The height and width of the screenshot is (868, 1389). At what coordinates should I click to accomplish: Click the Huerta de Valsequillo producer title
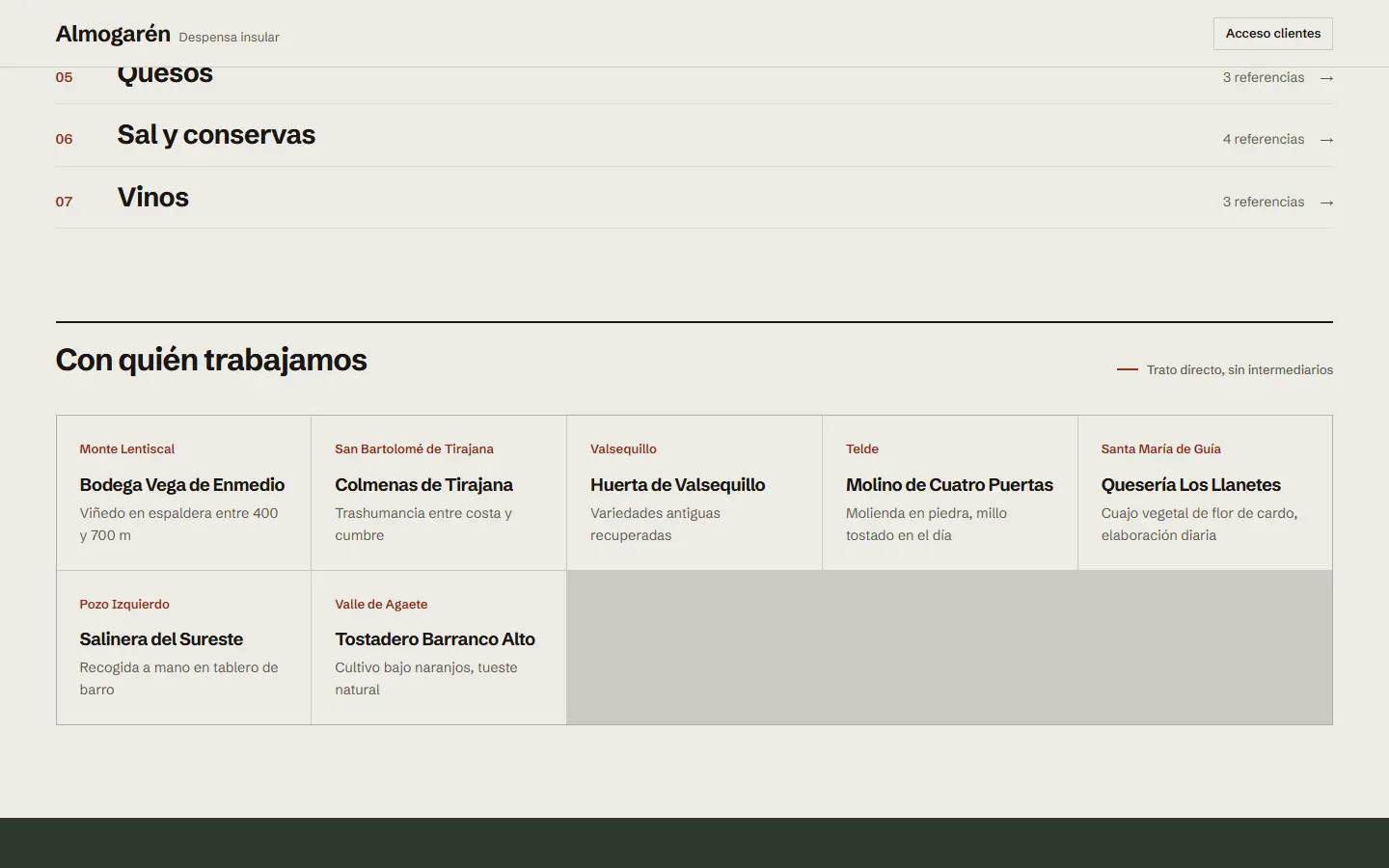[677, 485]
